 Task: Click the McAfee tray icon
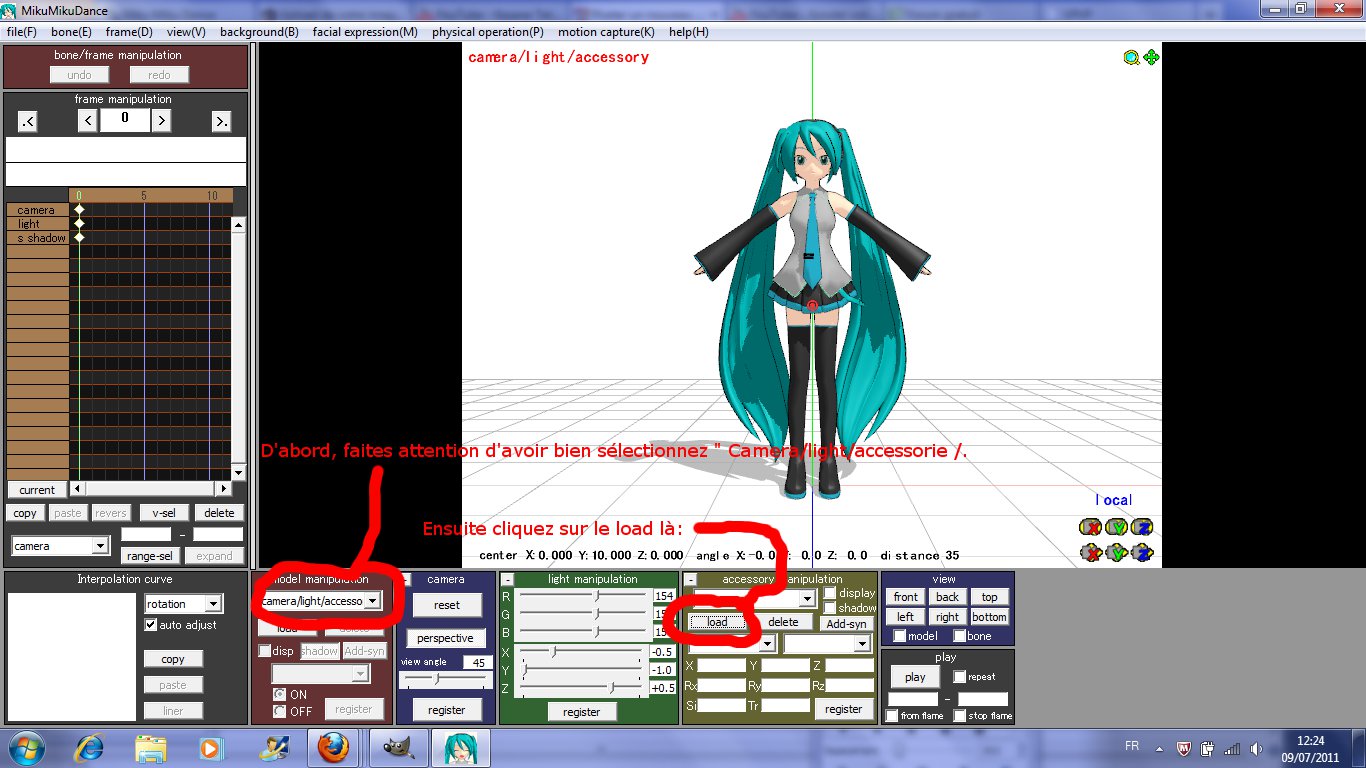pos(1182,747)
